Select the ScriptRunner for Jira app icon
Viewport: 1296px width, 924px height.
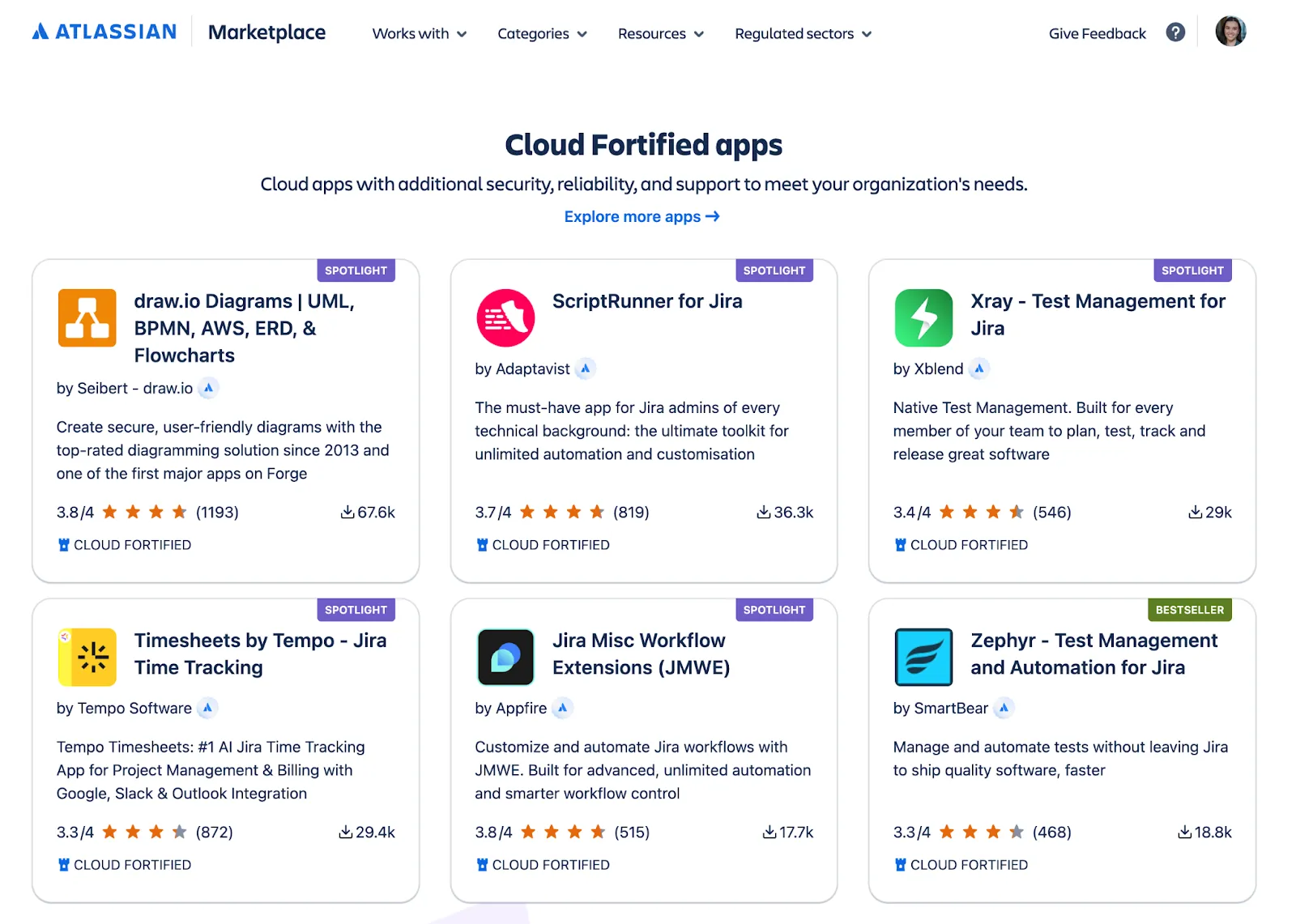click(505, 317)
